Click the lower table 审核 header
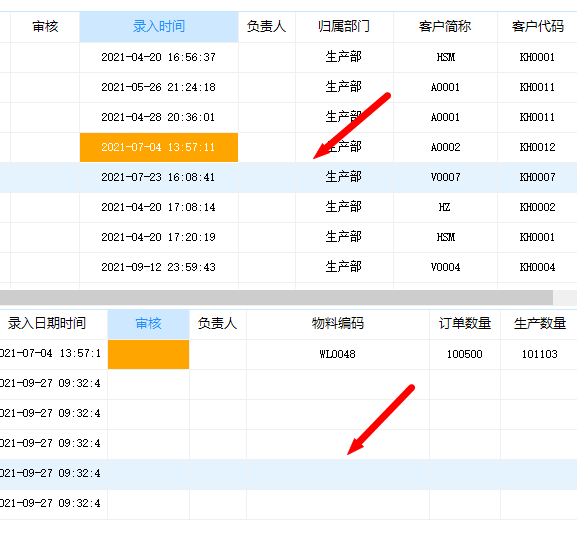Viewport: 577px width, 549px height. pos(149,324)
